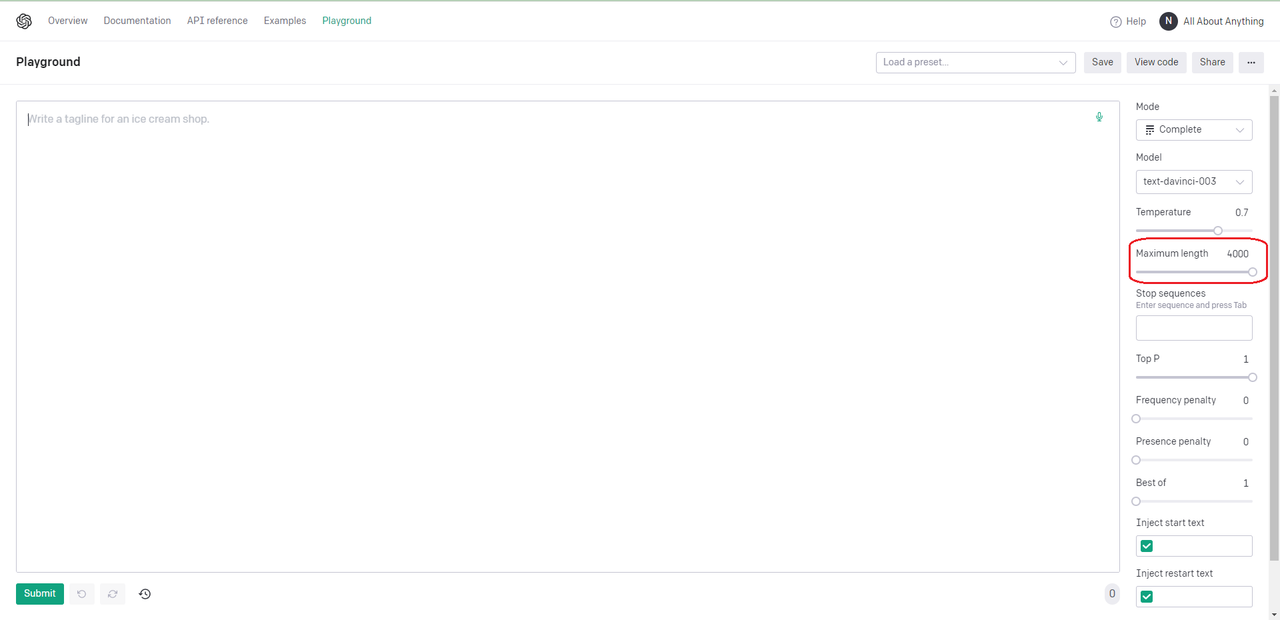Image resolution: width=1280 pixels, height=620 pixels.
Task: Toggle the Inject restart text checkbox
Action: pos(1147,597)
